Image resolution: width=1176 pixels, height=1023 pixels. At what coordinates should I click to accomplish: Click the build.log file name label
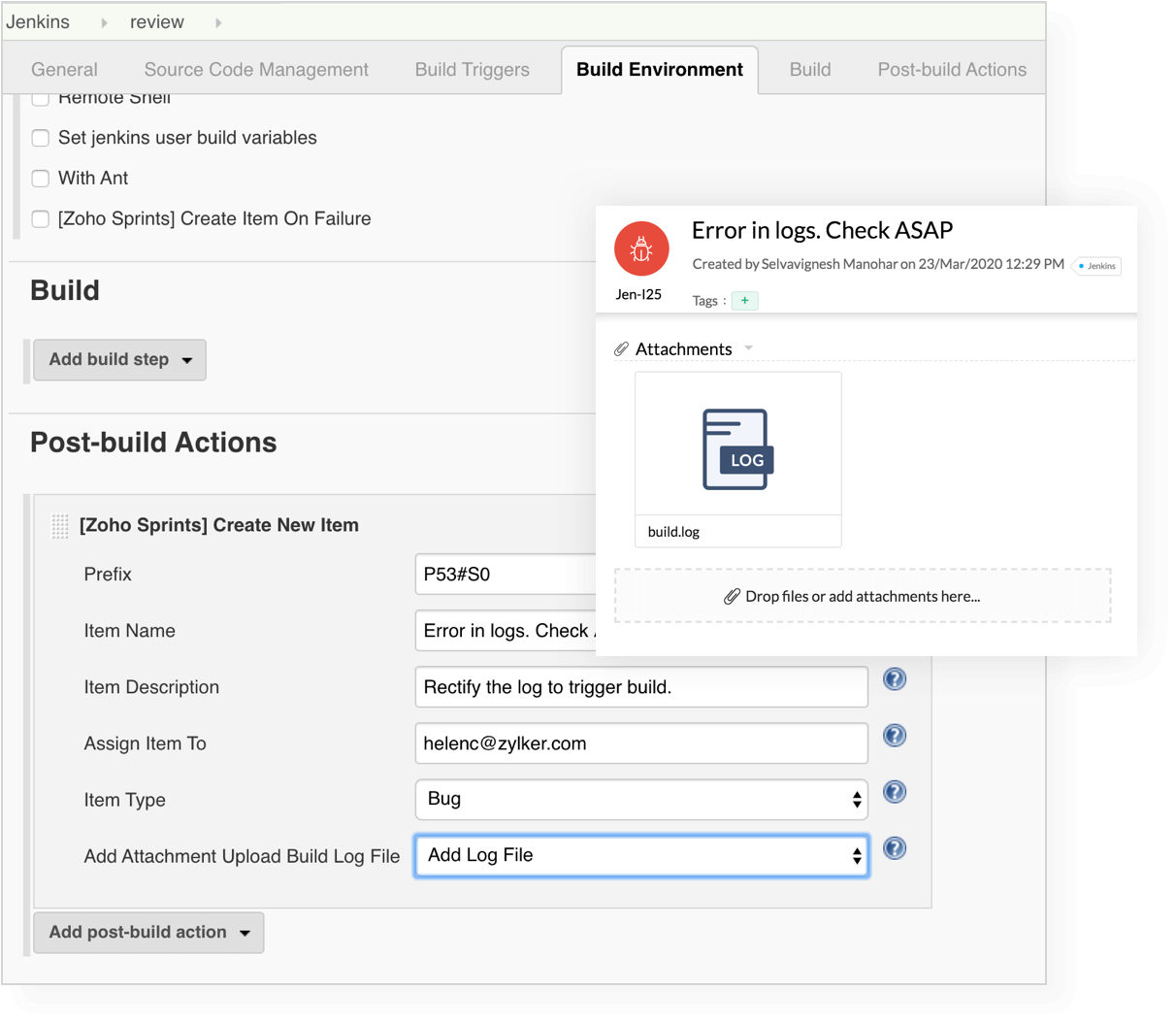click(673, 532)
